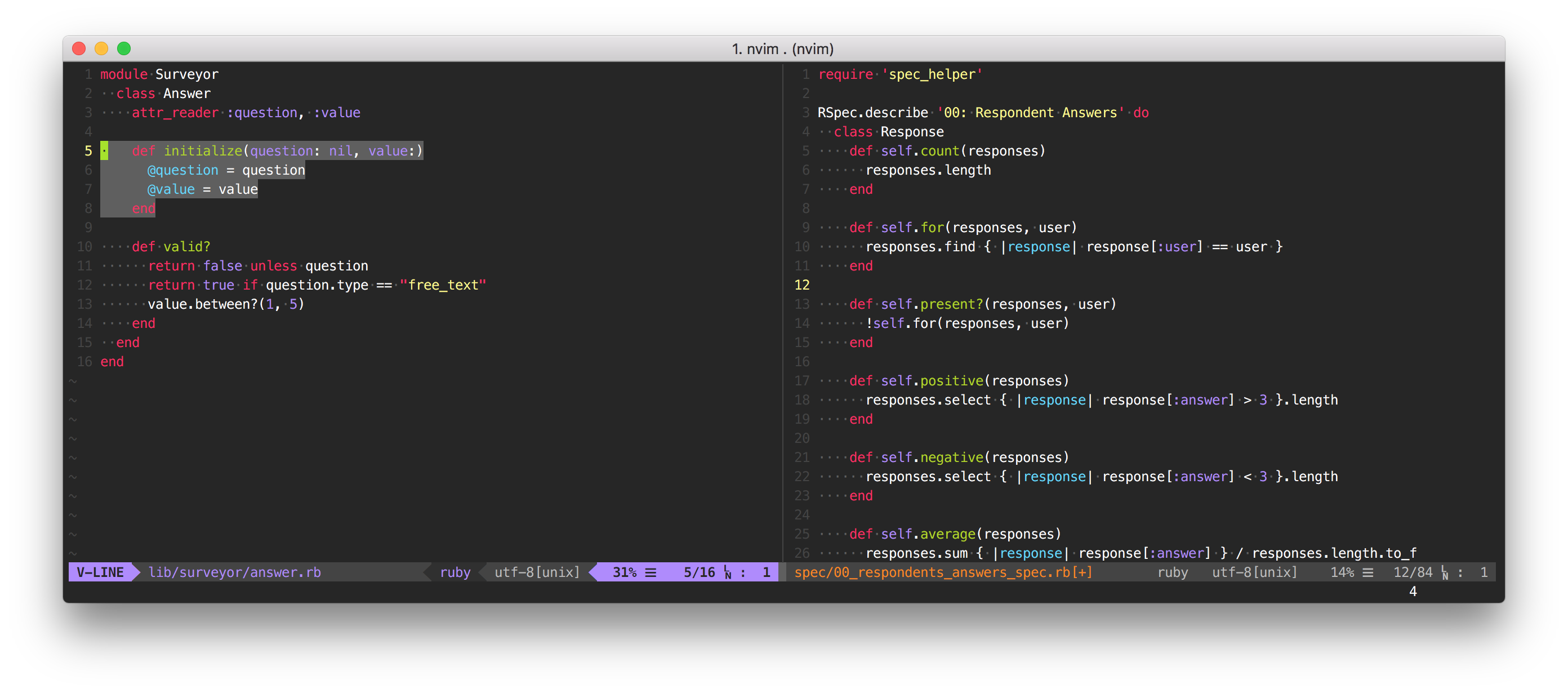The width and height of the screenshot is (1568, 693).
Task: Click the left pane's utf-8[unix] encoding label
Action: [x=537, y=572]
